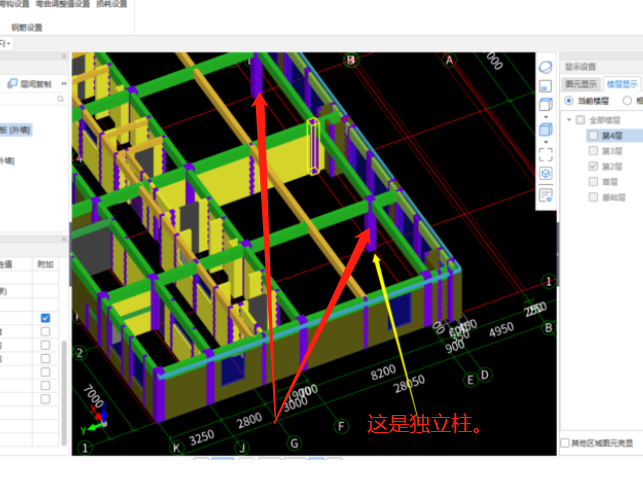Click the dashed-frame zoom extents icon
Viewport: 643px width, 482px height.
[x=546, y=154]
